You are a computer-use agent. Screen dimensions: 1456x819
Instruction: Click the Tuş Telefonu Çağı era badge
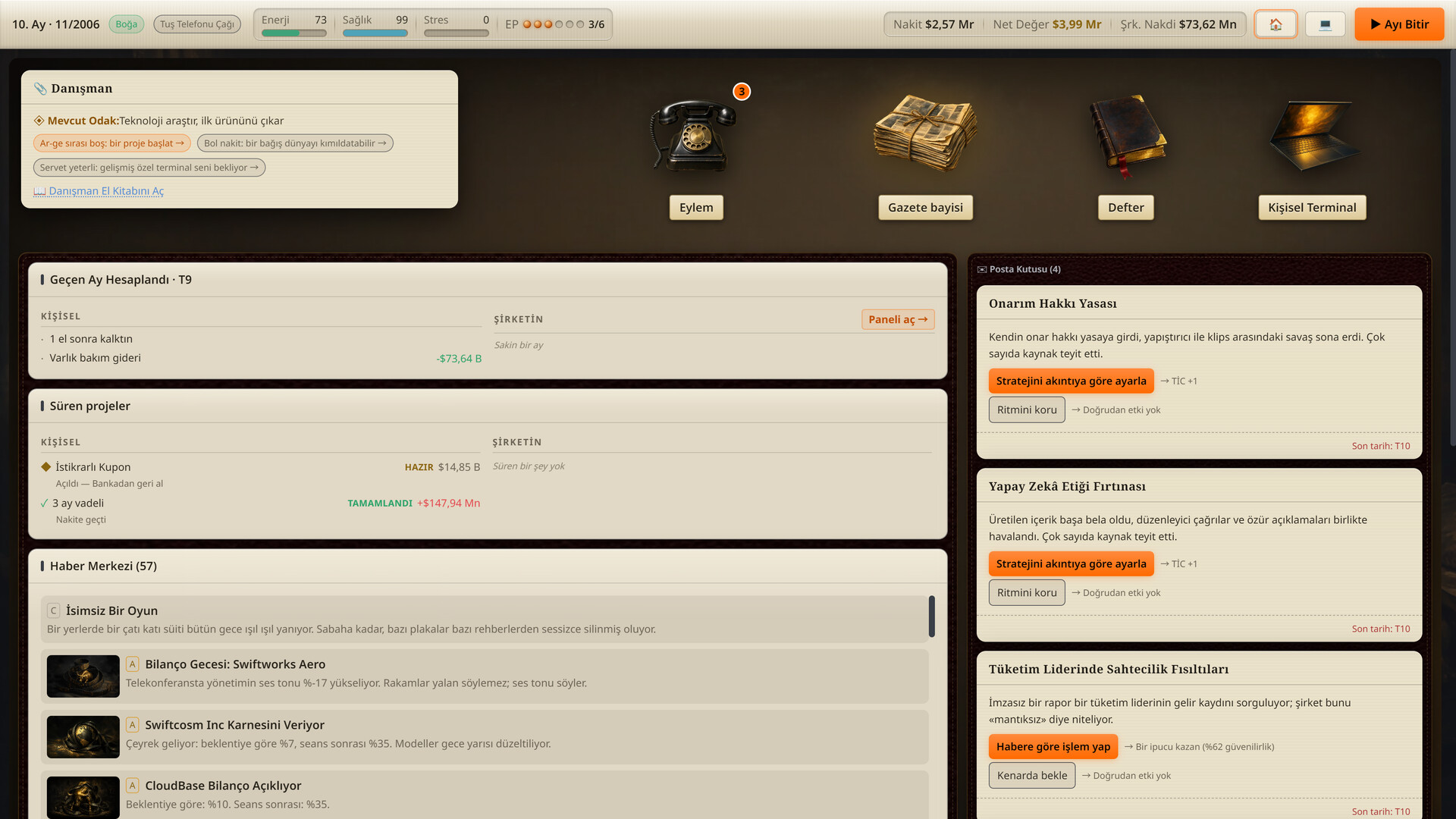pyautogui.click(x=197, y=24)
